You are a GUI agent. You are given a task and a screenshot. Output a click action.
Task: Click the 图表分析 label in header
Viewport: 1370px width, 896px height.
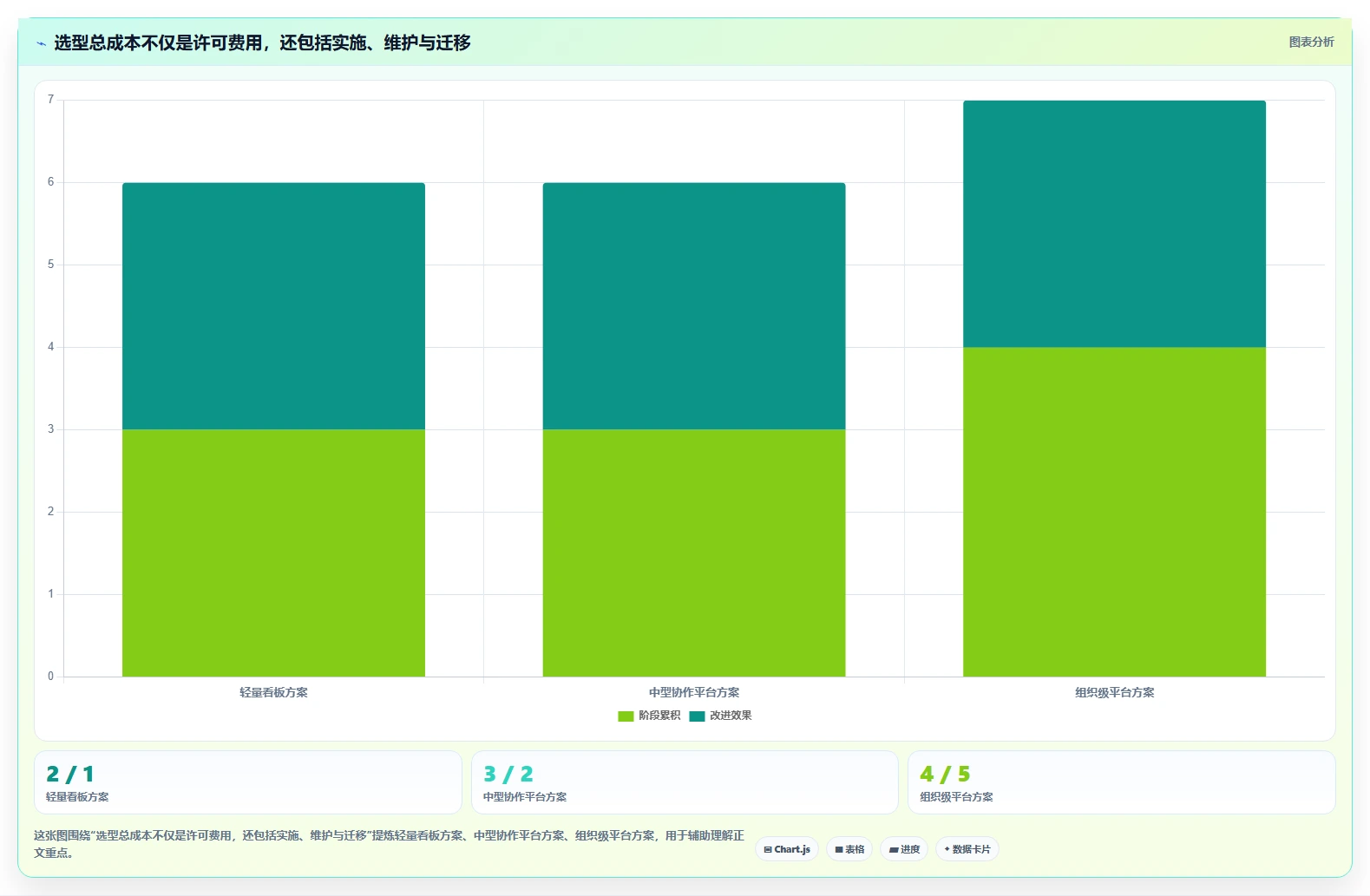1311,42
